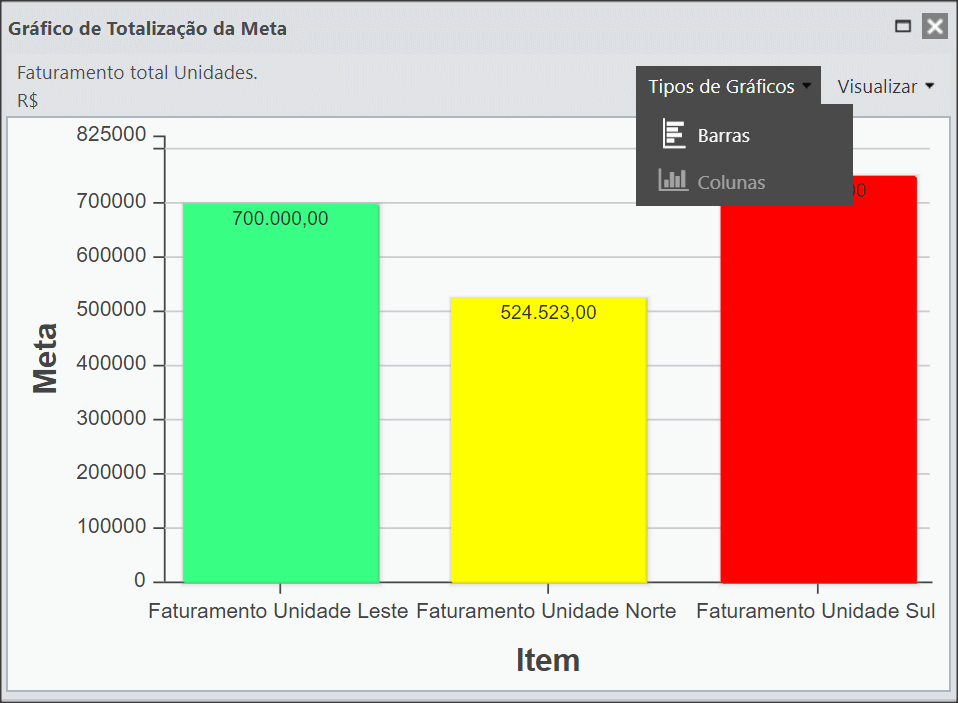
Task: Click the Faturamento Unidade Leste axis label
Action: point(278,611)
